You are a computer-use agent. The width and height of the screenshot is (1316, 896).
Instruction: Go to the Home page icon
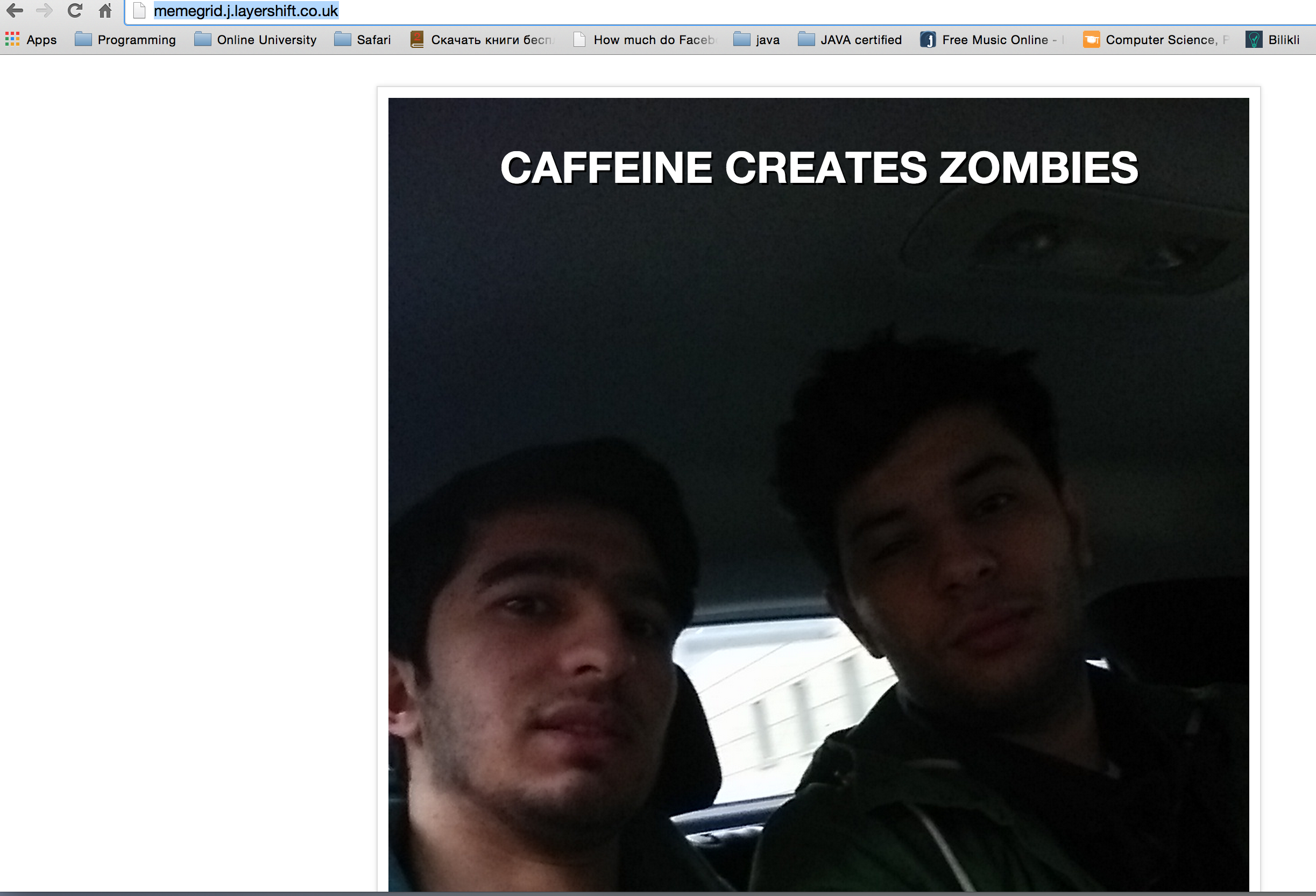pyautogui.click(x=105, y=10)
